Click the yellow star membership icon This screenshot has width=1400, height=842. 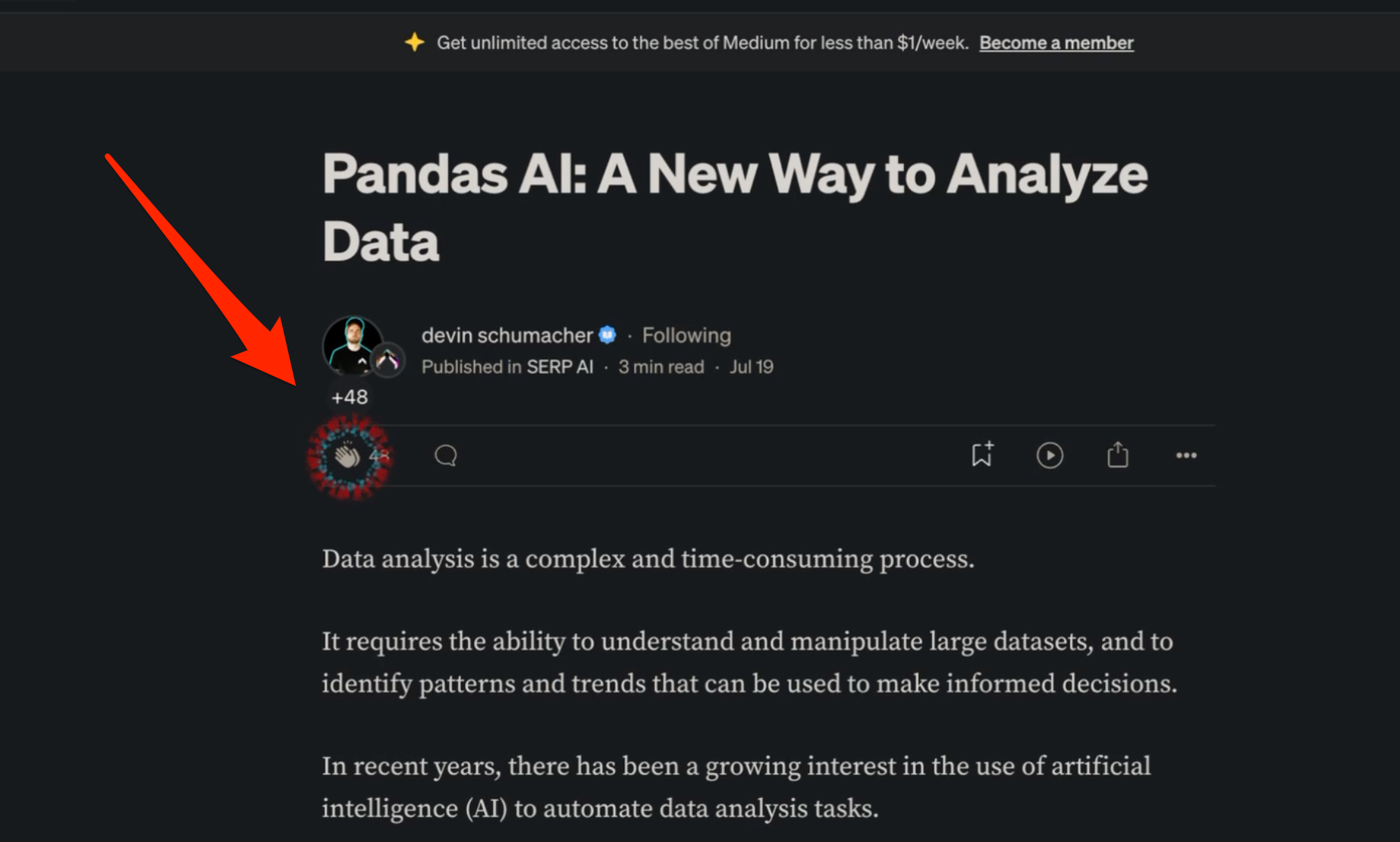coord(414,42)
